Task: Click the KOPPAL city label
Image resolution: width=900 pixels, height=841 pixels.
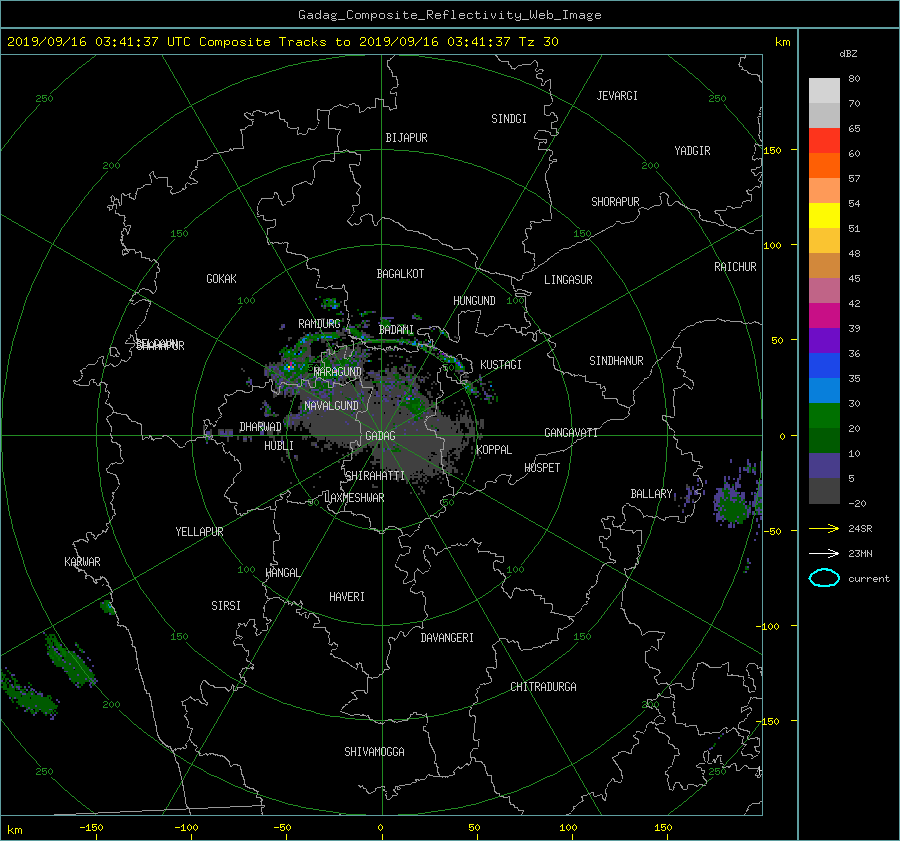Action: (494, 450)
